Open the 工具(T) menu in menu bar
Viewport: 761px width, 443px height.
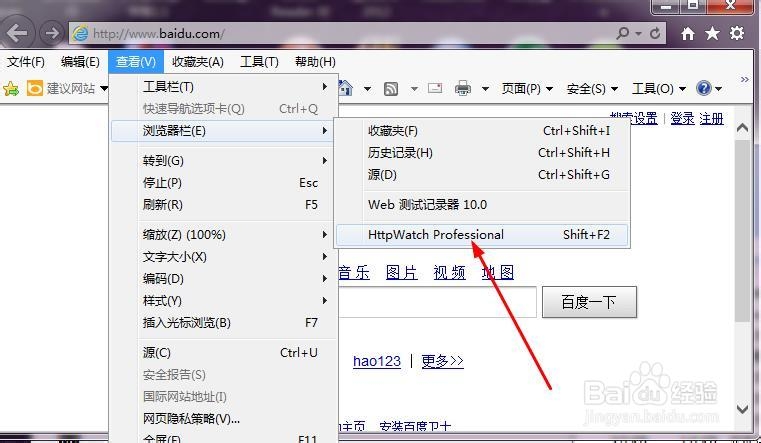coord(259,62)
